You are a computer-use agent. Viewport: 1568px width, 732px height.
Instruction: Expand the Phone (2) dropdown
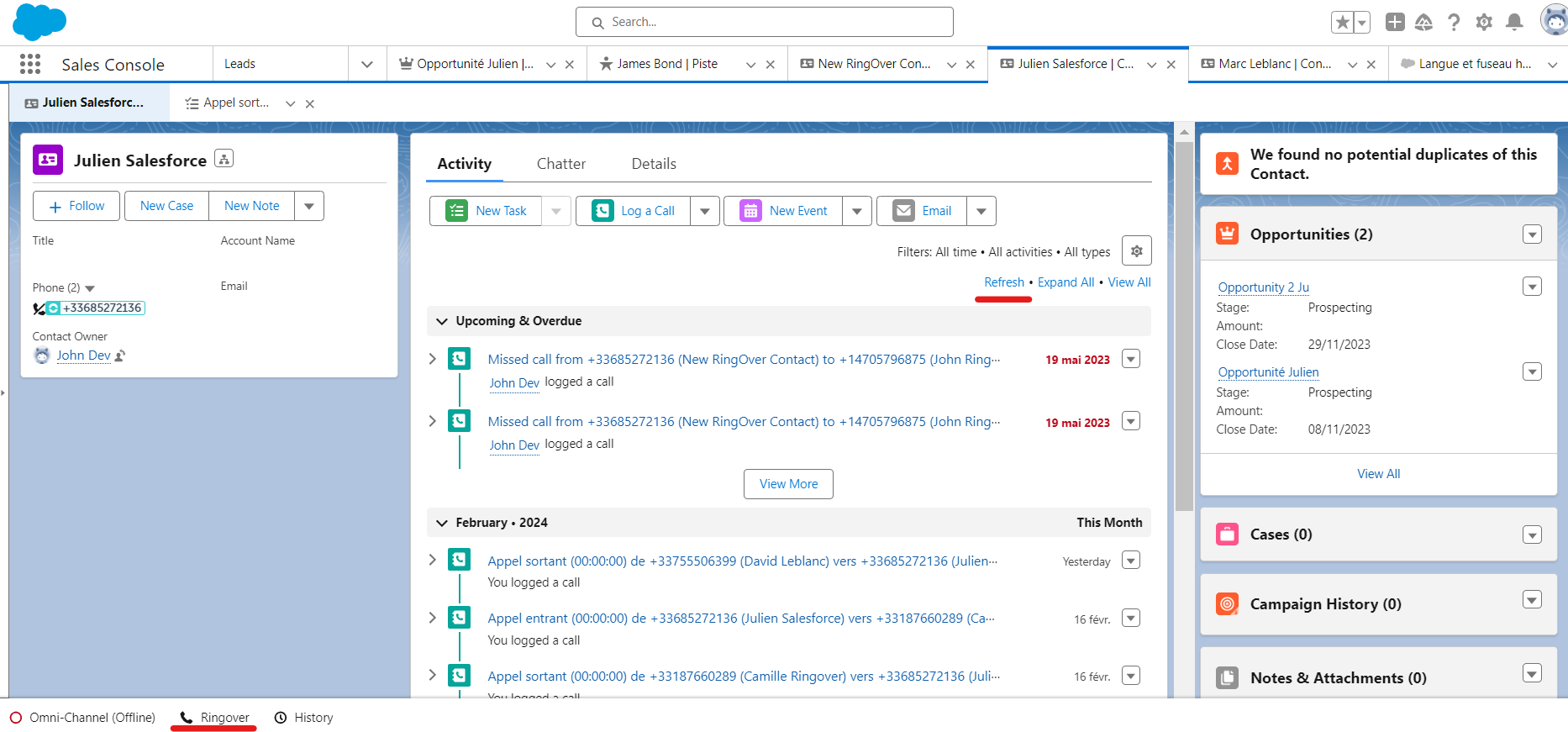[x=90, y=288]
